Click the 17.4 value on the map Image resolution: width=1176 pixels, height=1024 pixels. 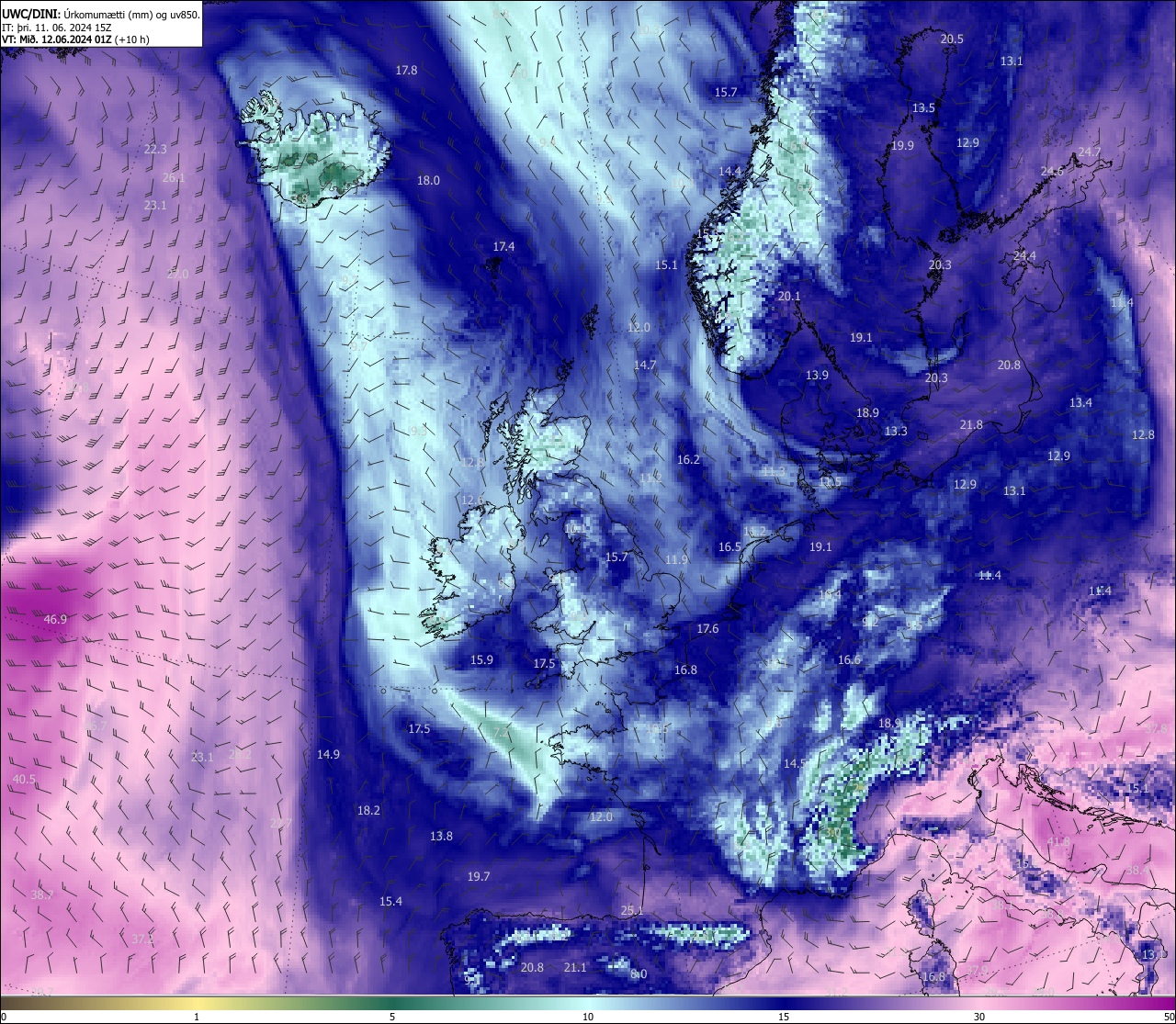[503, 247]
